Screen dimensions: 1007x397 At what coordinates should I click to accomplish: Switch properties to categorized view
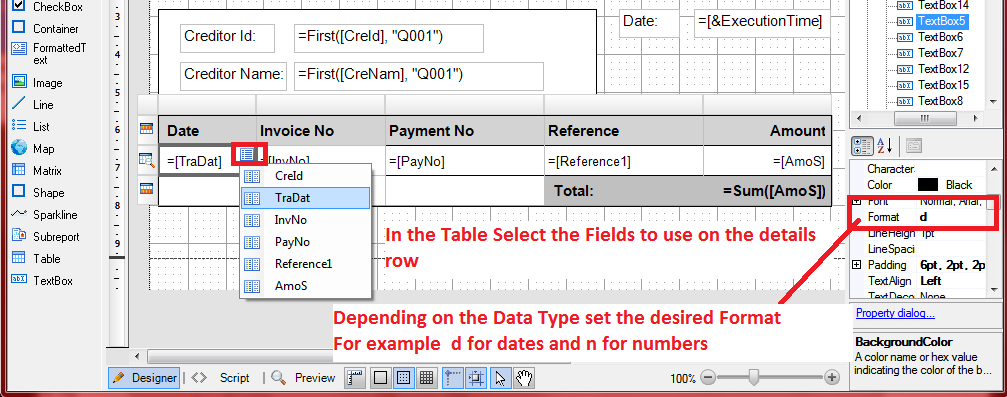[x=863, y=145]
